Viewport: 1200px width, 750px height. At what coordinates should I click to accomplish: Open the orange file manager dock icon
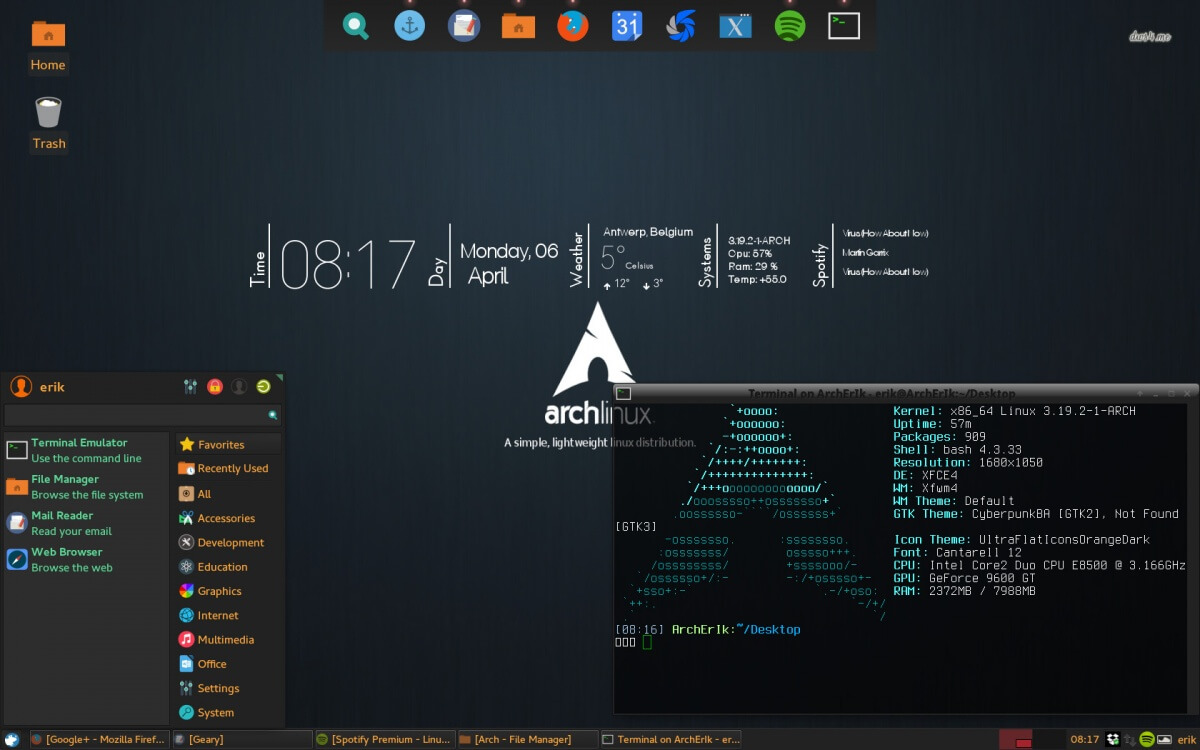tap(517, 25)
